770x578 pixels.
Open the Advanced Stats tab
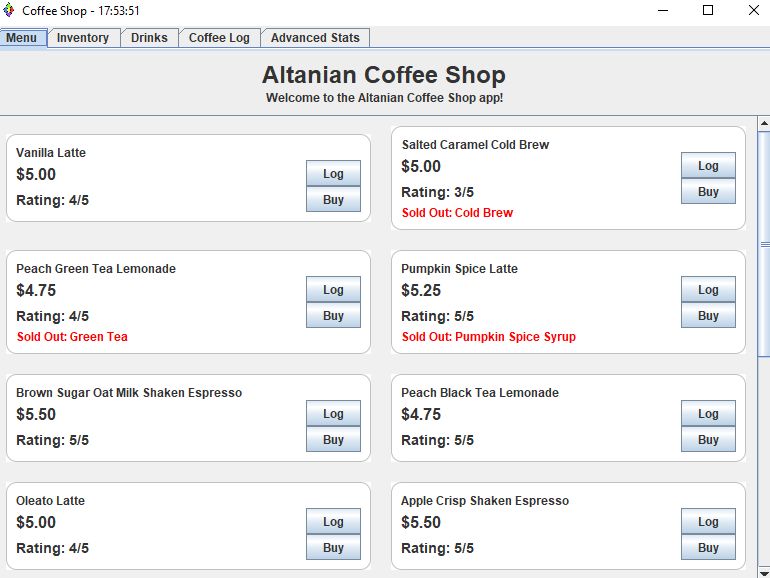click(315, 38)
